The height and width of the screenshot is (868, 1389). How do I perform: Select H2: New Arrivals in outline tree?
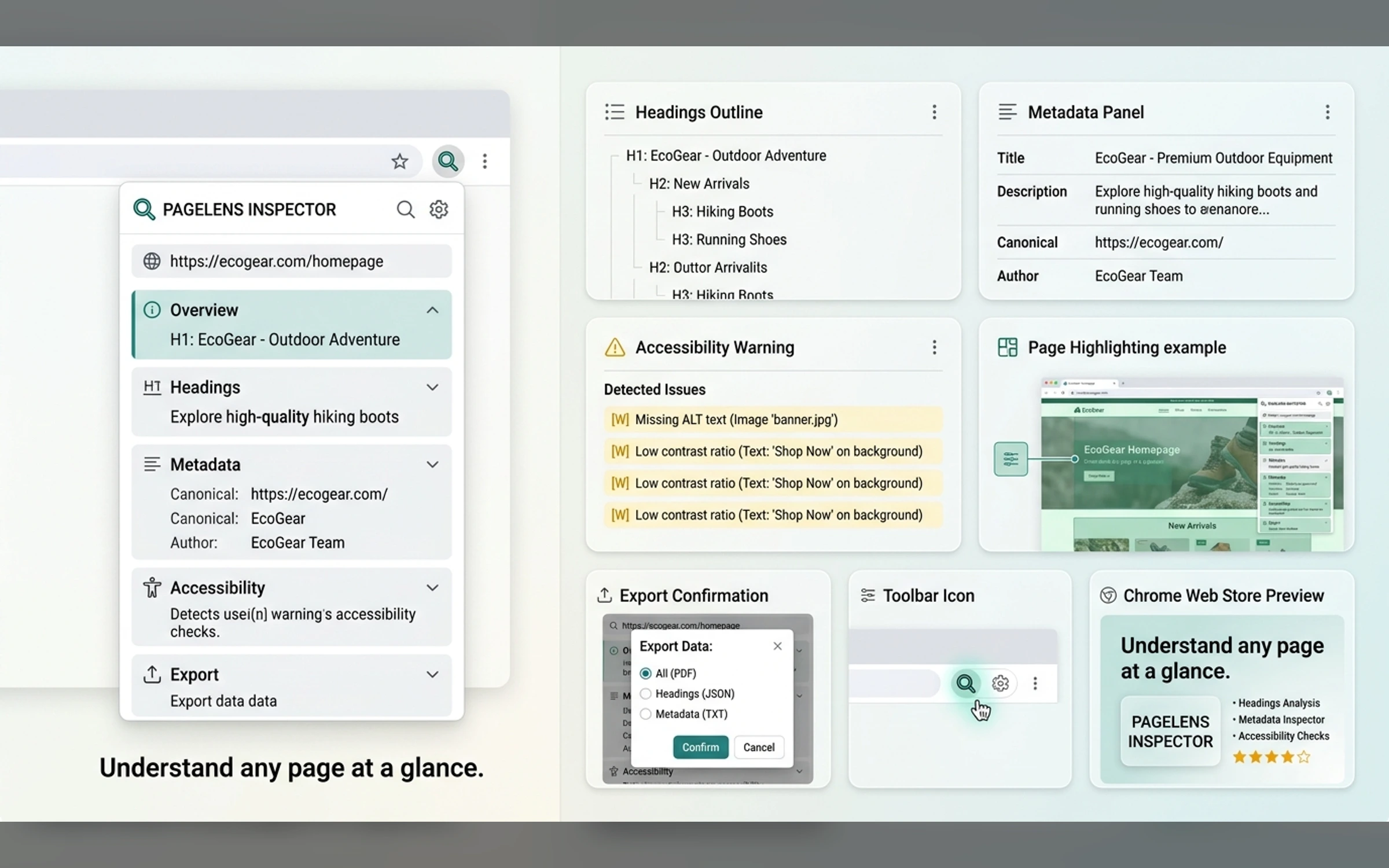point(699,183)
